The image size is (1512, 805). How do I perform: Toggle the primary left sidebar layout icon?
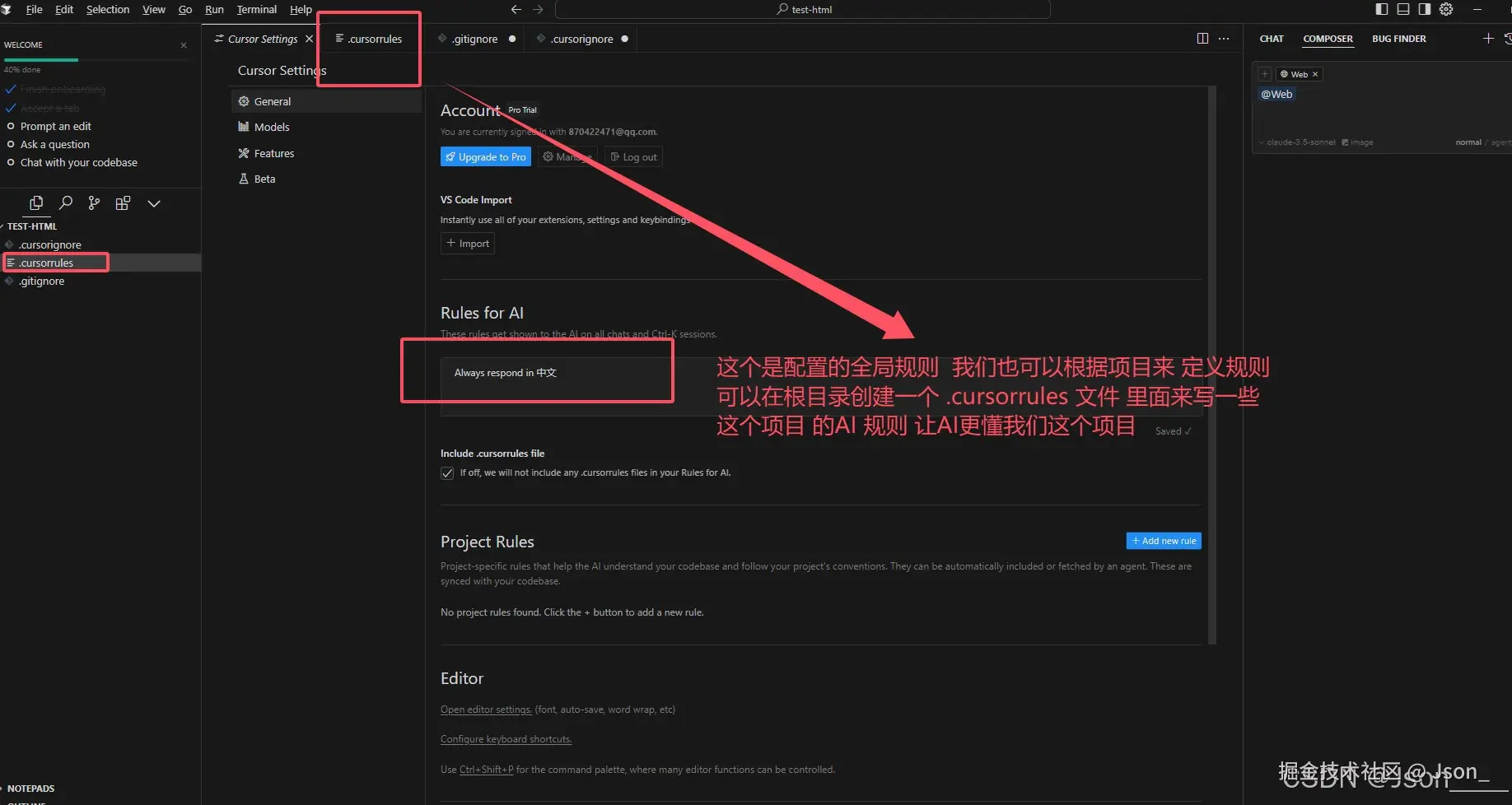(x=1382, y=9)
